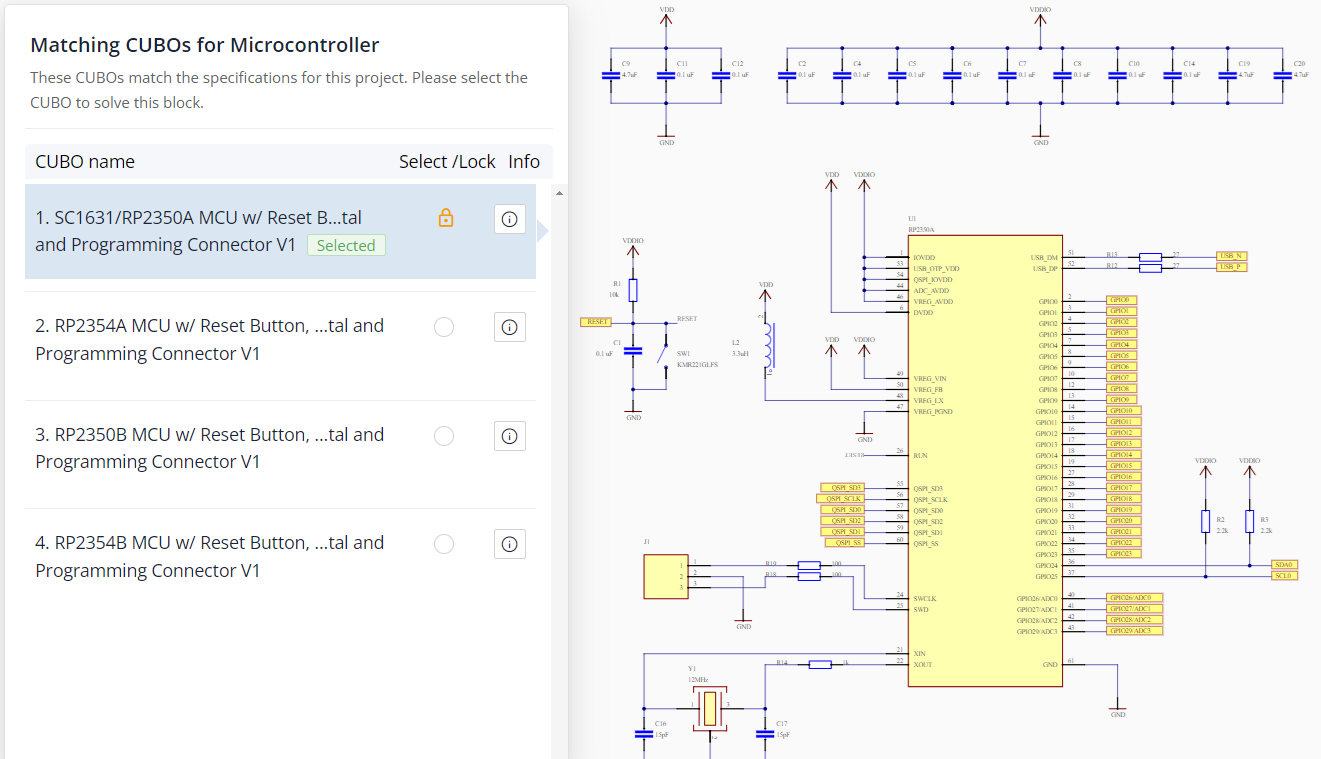The height and width of the screenshot is (759, 1321).
Task: Open info for the RP2354A MCU CUBO
Action: [x=509, y=326]
